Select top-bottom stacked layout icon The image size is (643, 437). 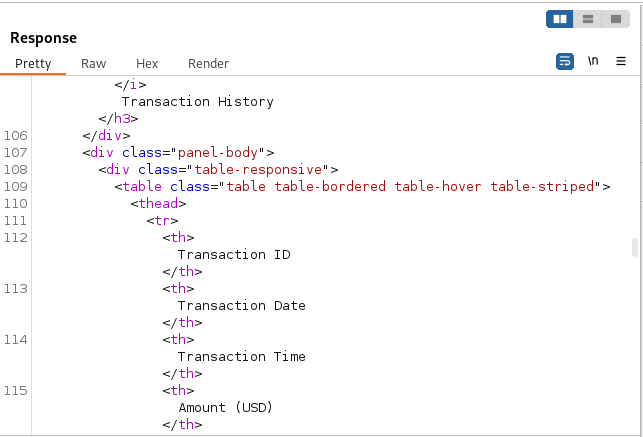click(x=588, y=19)
